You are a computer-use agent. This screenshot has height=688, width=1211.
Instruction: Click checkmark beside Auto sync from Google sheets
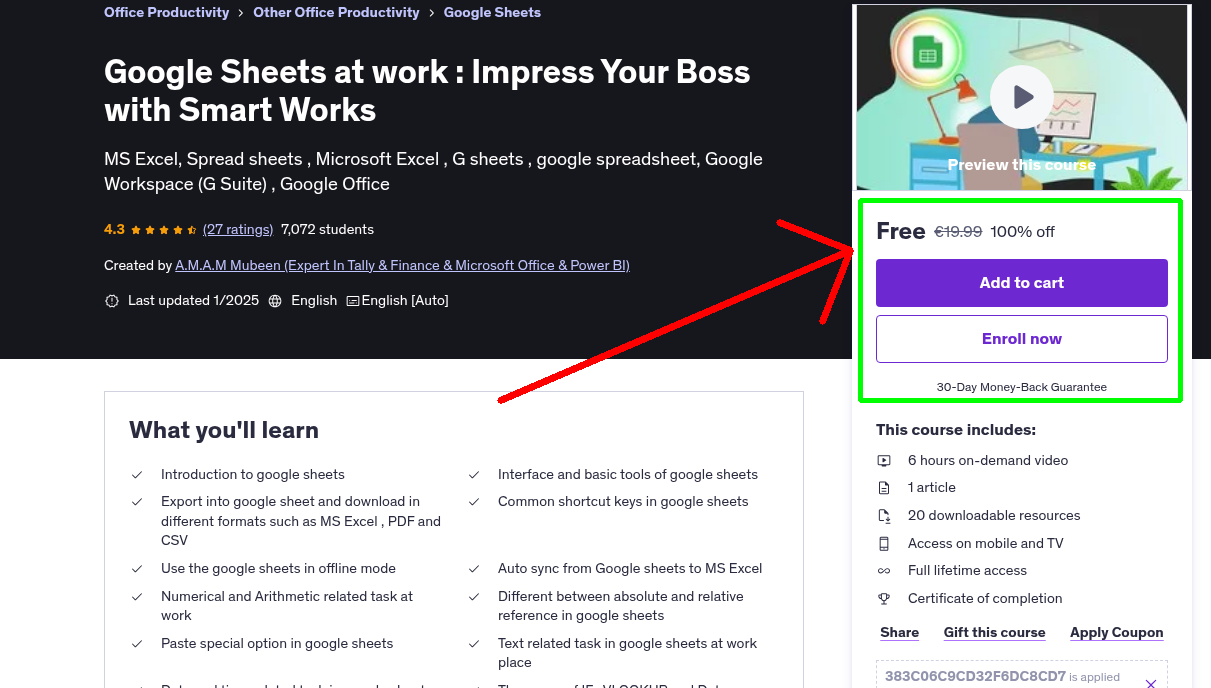point(474,569)
